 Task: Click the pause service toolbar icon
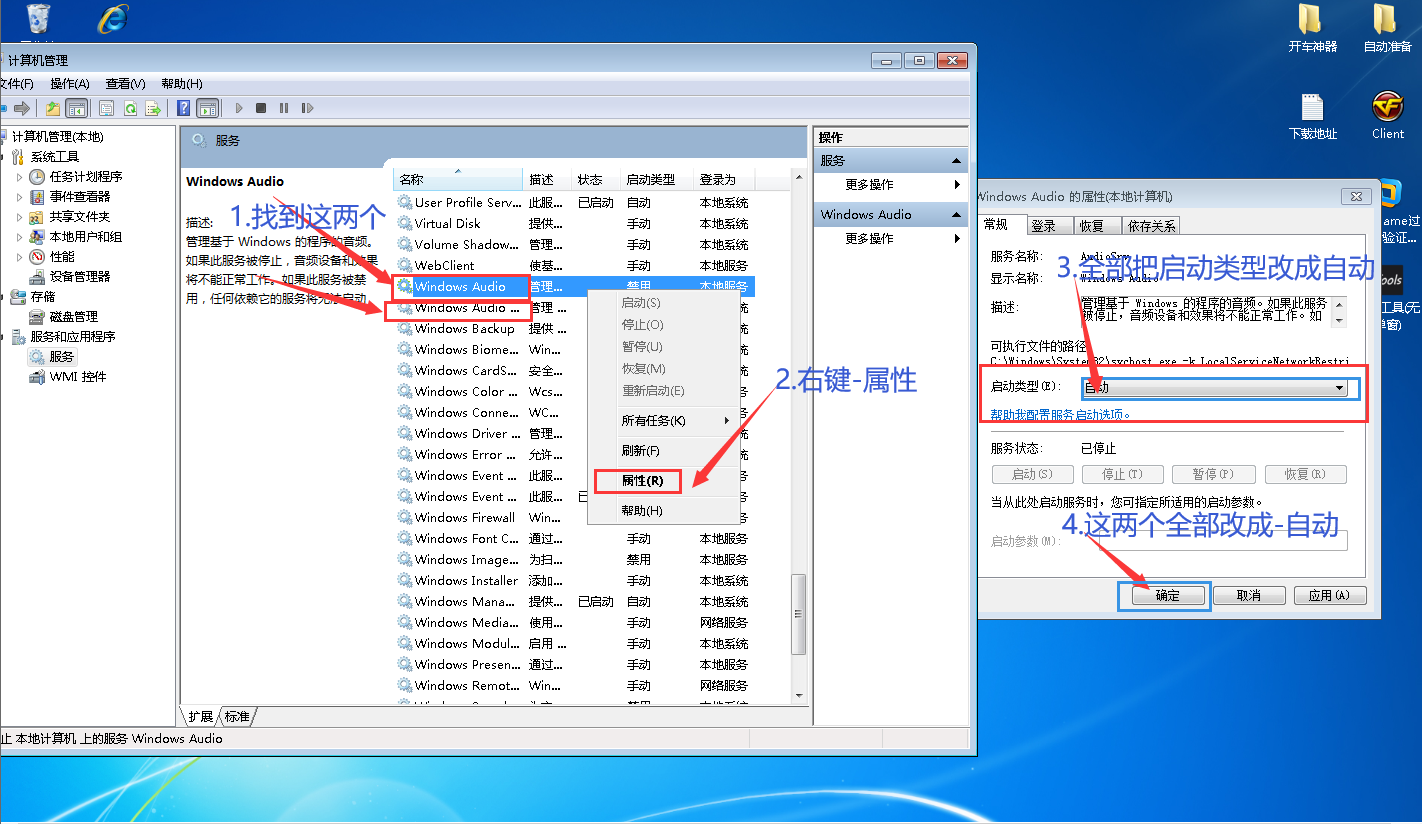point(284,108)
